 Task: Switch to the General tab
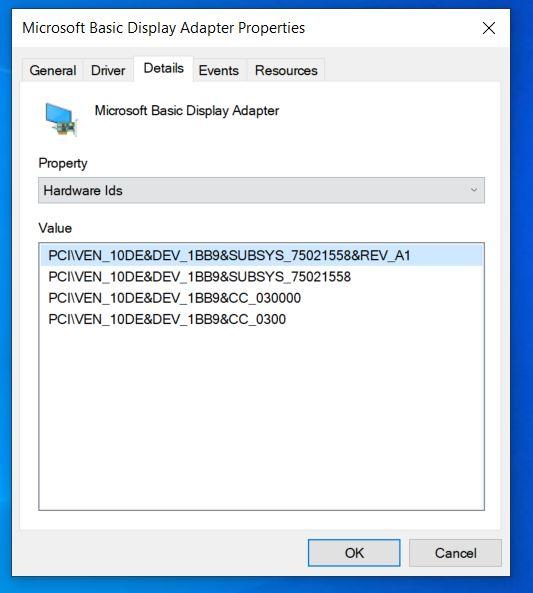pyautogui.click(x=53, y=70)
